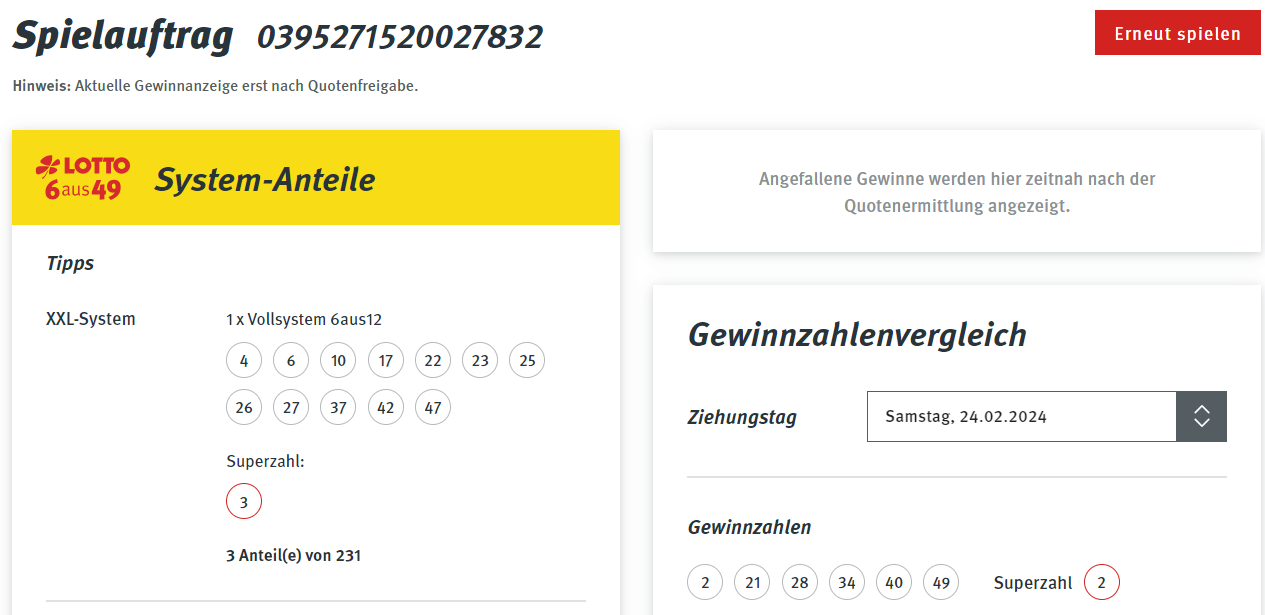Click the Gewinnzahlenvergleich heading

click(857, 334)
